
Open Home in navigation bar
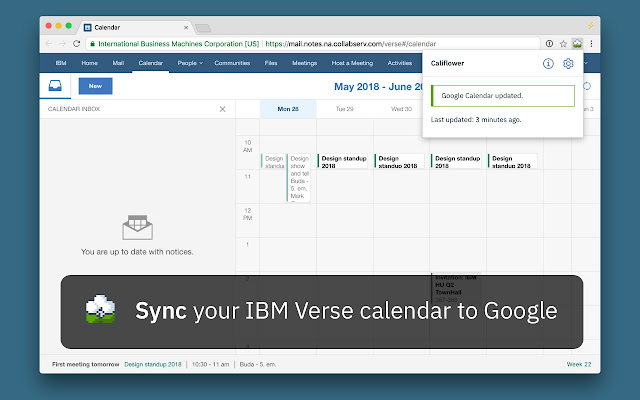click(x=89, y=63)
